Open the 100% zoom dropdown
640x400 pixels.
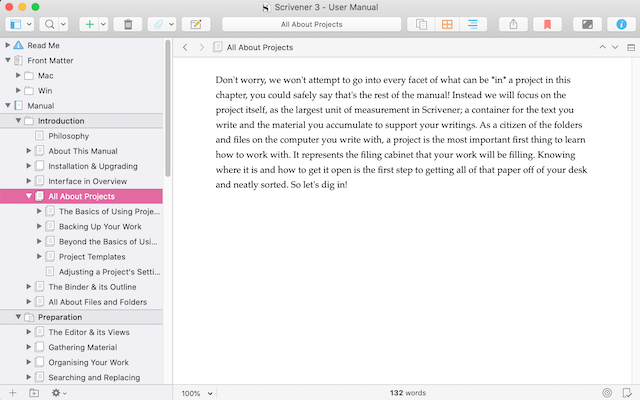point(197,393)
